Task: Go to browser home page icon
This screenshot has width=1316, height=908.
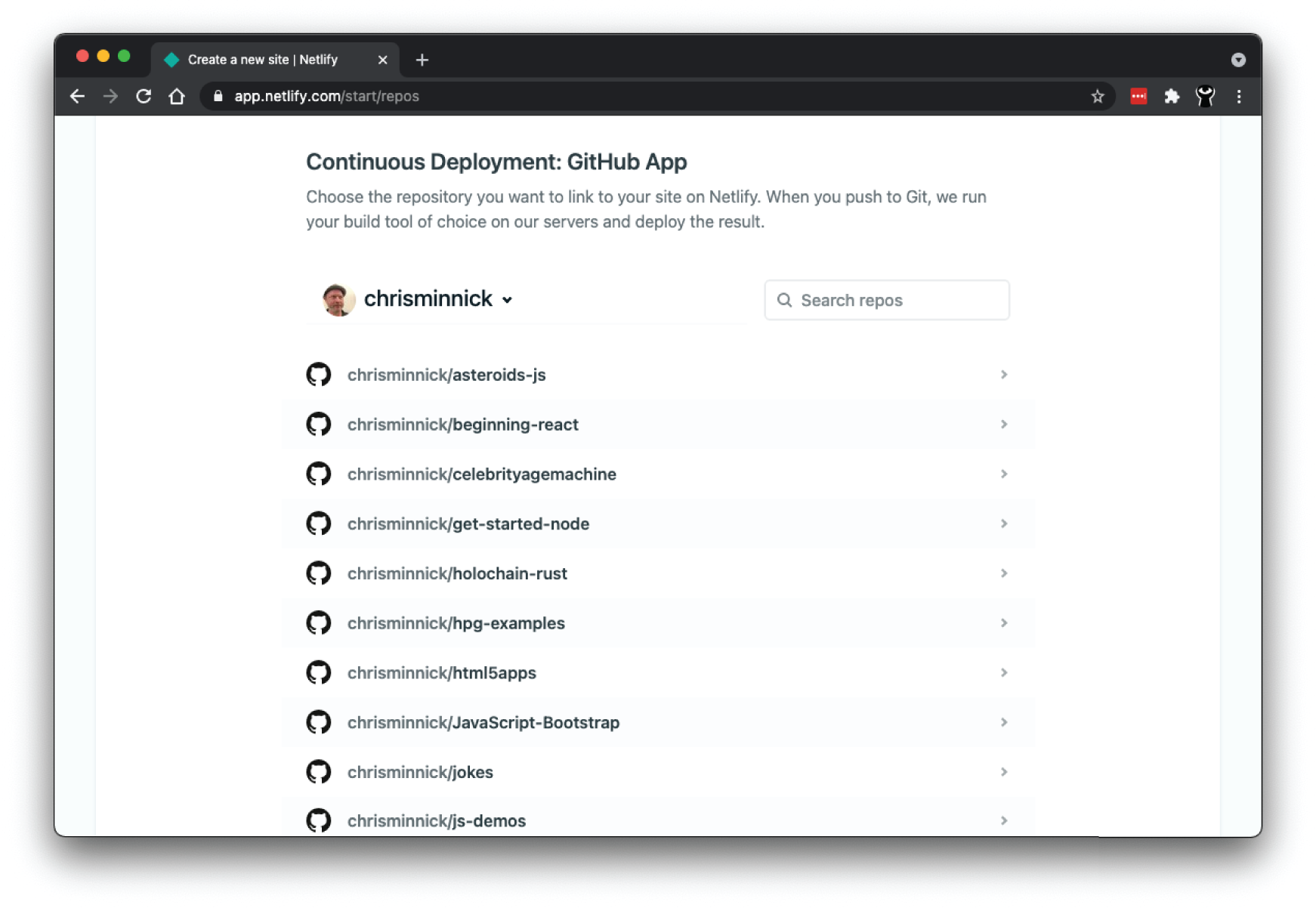Action: [177, 97]
